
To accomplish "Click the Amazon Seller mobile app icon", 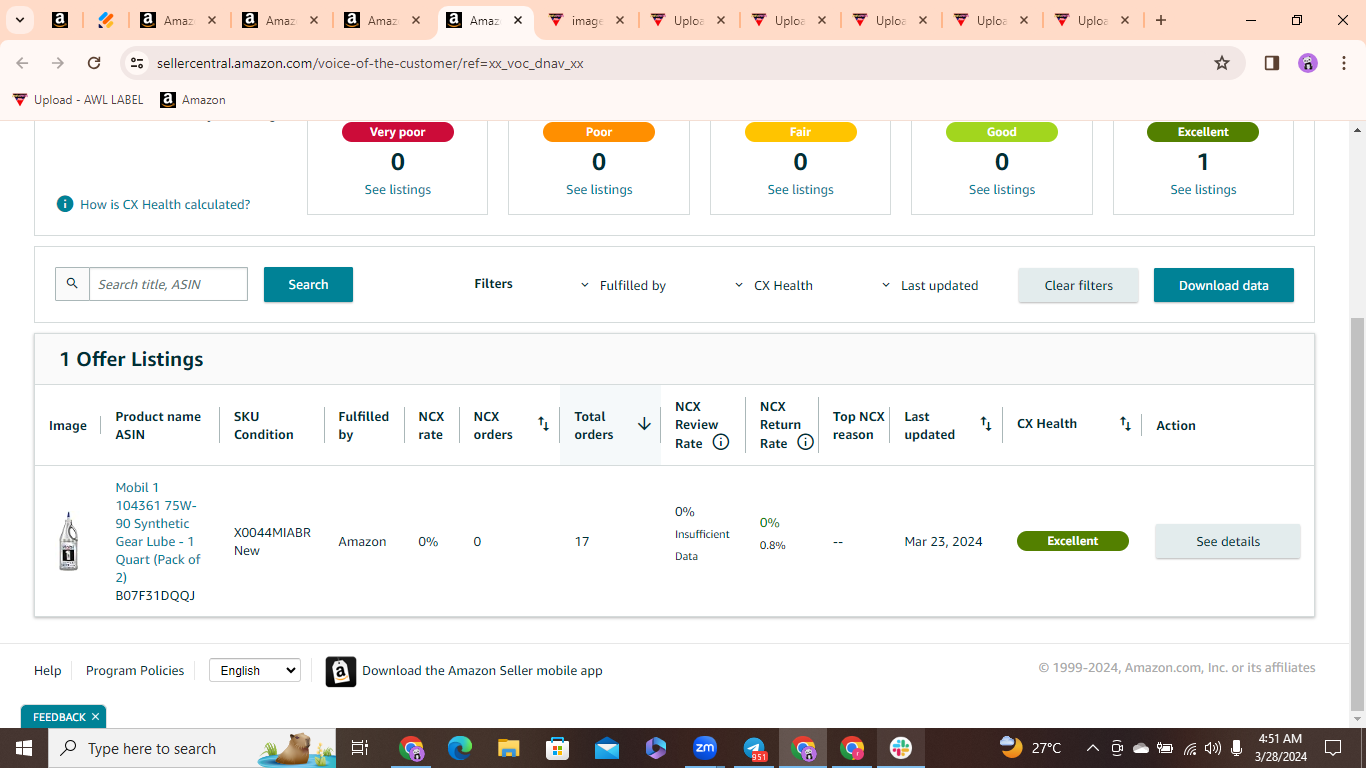I will [341, 671].
